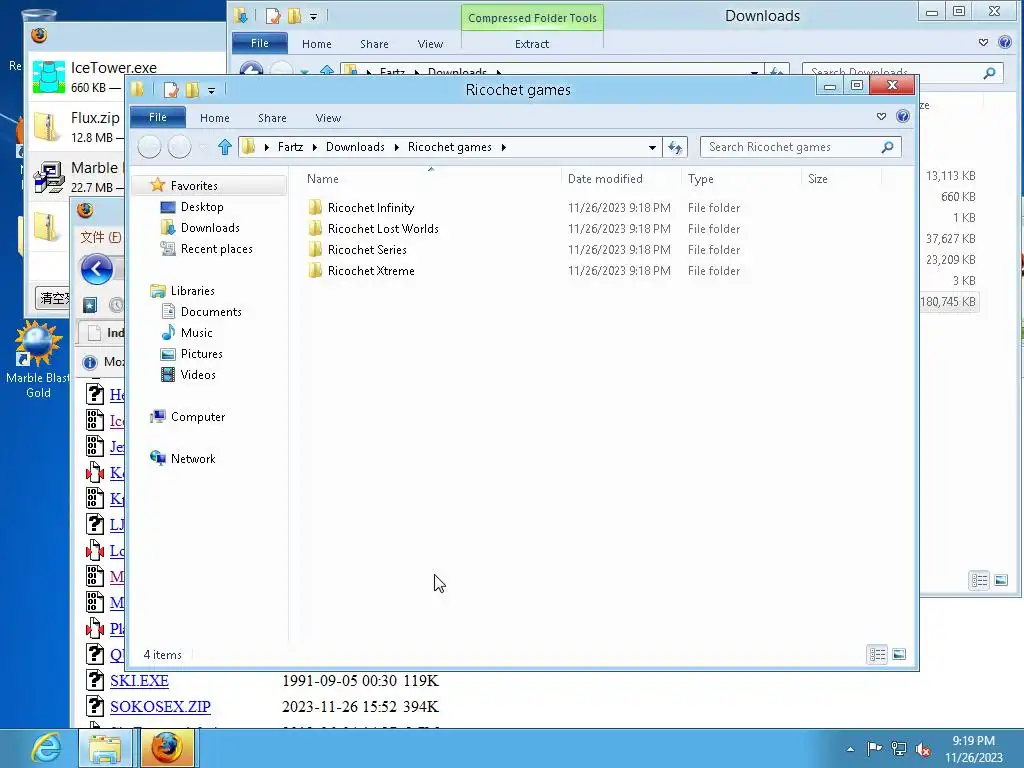The height and width of the screenshot is (768, 1024).
Task: Click Forward button in Ricochet games window
Action: 180,147
